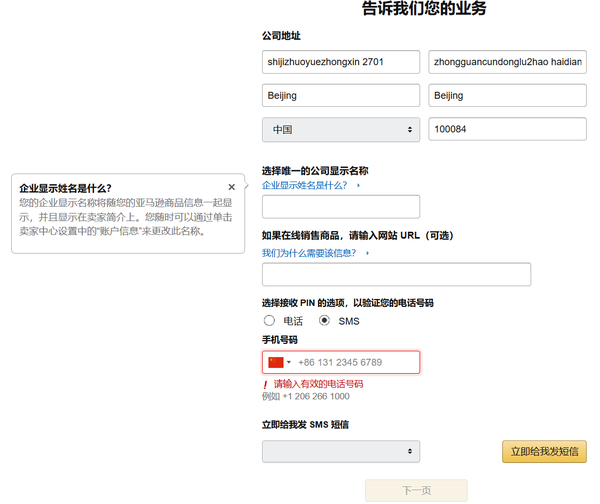Close the 企业显示姓名是什么 tooltip popup
Image resolution: width=600 pixels, height=504 pixels.
tap(232, 187)
